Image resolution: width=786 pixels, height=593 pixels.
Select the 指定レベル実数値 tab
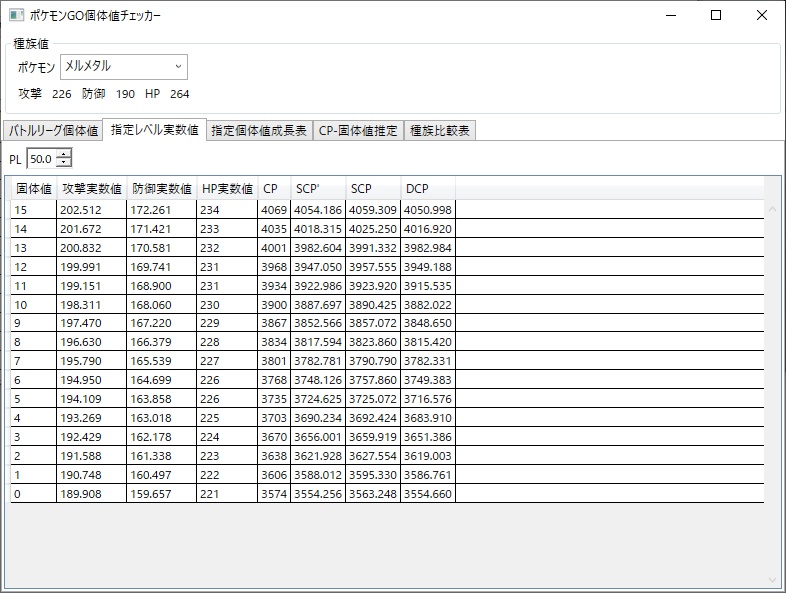(x=154, y=130)
